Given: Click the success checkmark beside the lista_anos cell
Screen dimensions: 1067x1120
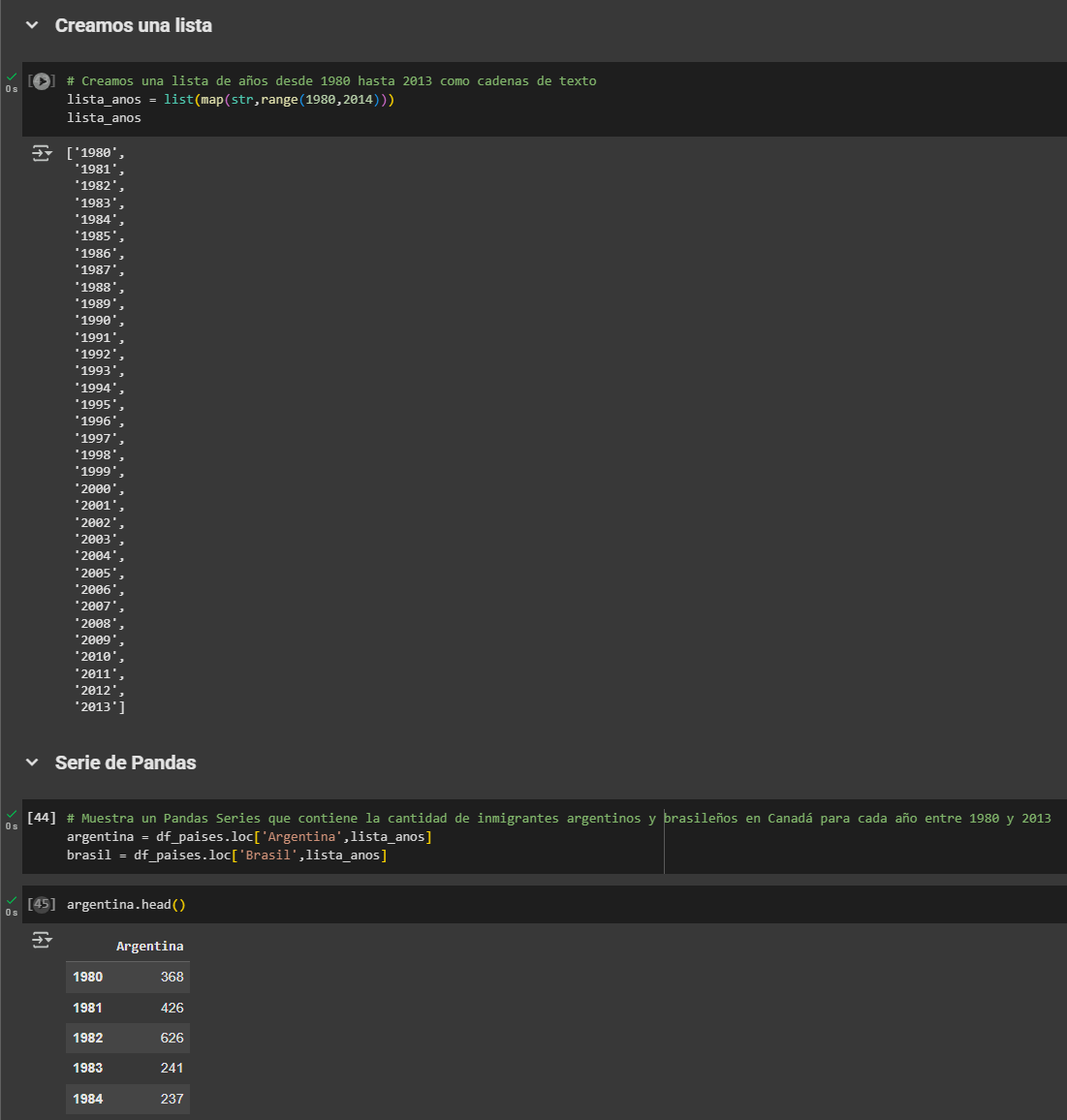Looking at the screenshot, I should pyautogui.click(x=12, y=77).
